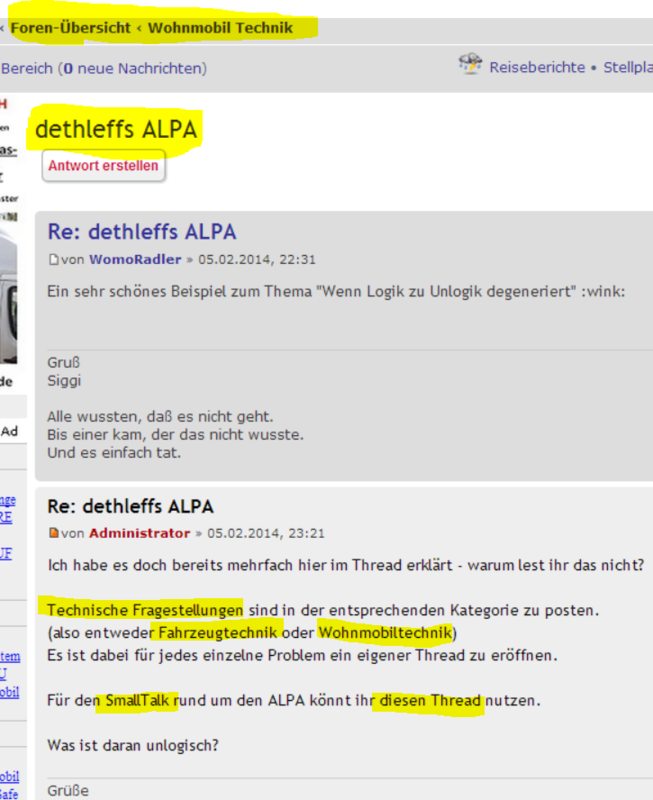The width and height of the screenshot is (653, 800).
Task: Go to Wohnmobil Technik breadcrumb
Action: (x=220, y=27)
